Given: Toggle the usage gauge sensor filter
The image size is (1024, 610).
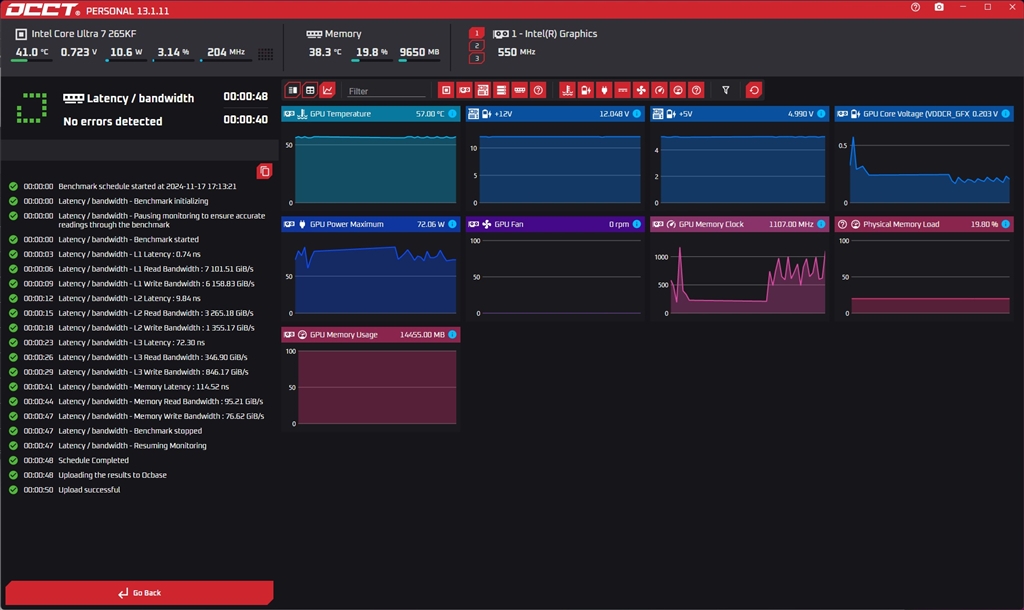Looking at the screenshot, I should pyautogui.click(x=678, y=90).
